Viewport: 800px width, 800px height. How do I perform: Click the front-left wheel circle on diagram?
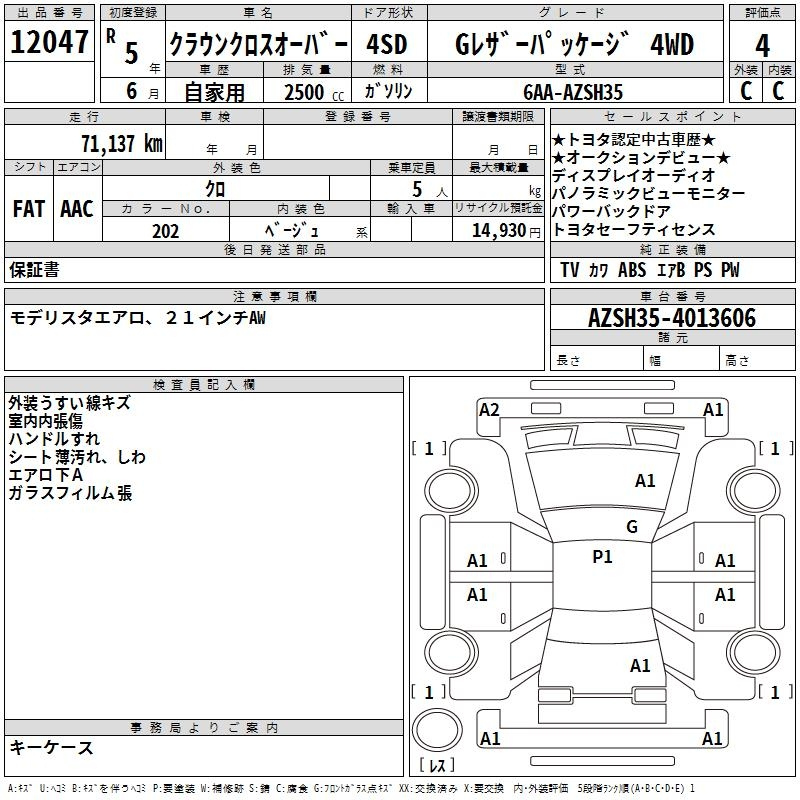coord(451,491)
